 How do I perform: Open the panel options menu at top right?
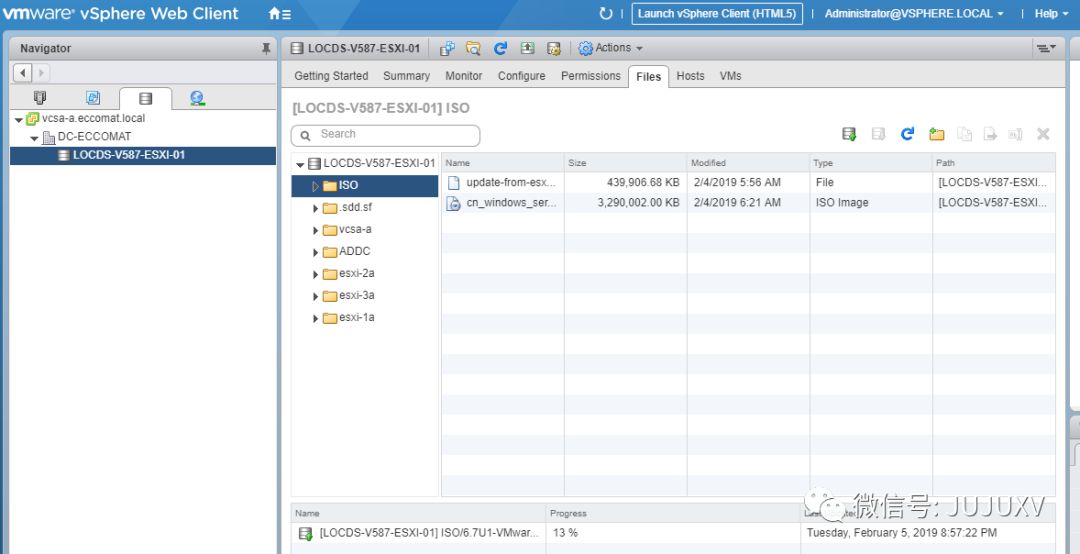point(1046,48)
